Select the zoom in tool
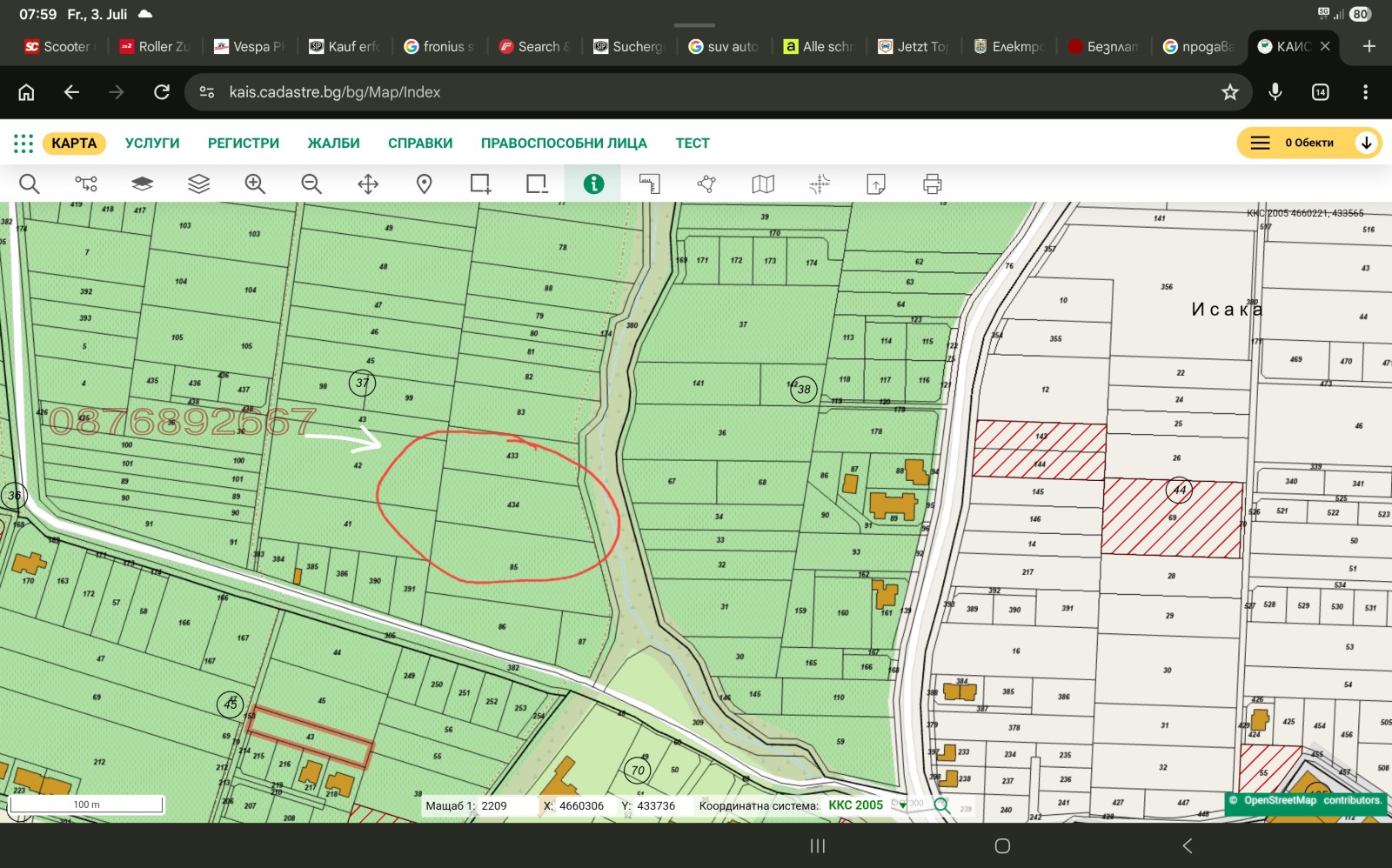 point(255,184)
